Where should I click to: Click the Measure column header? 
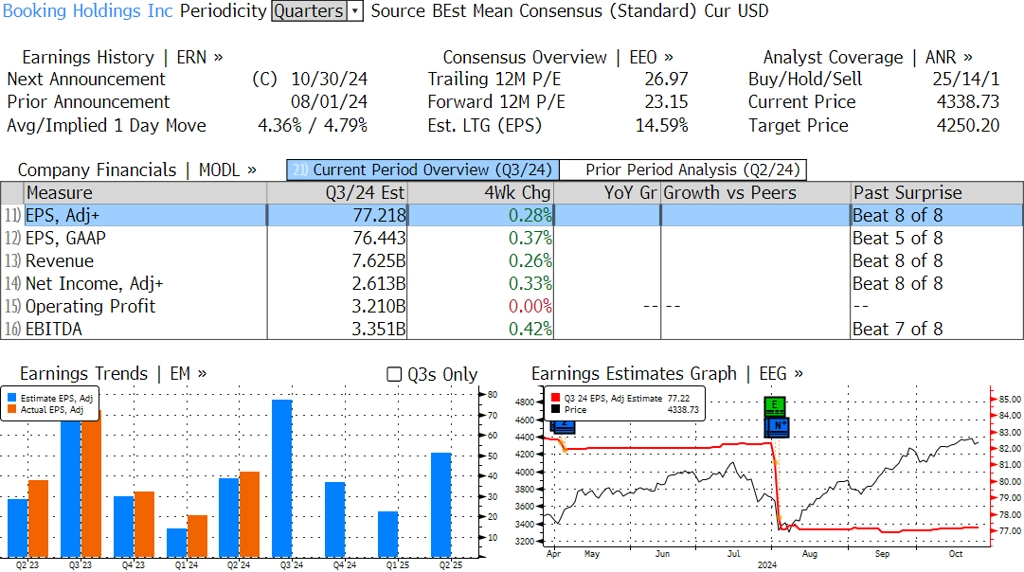(x=145, y=193)
